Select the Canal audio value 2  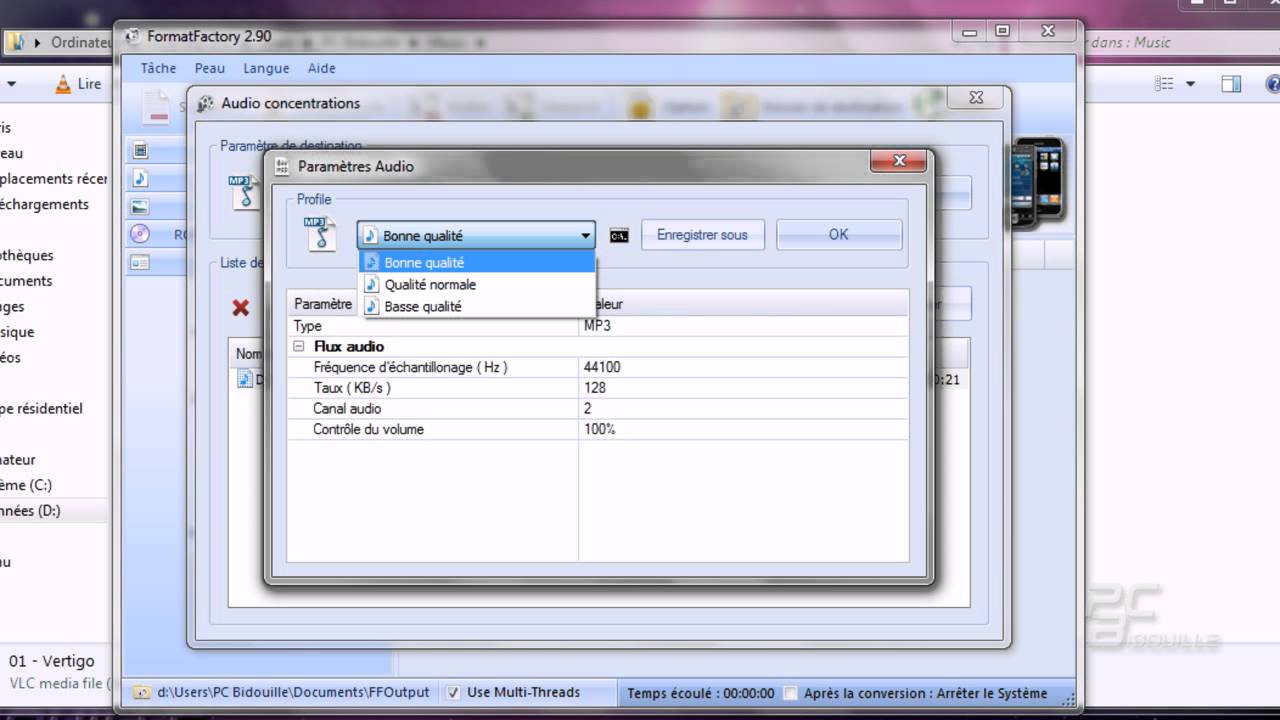click(743, 408)
